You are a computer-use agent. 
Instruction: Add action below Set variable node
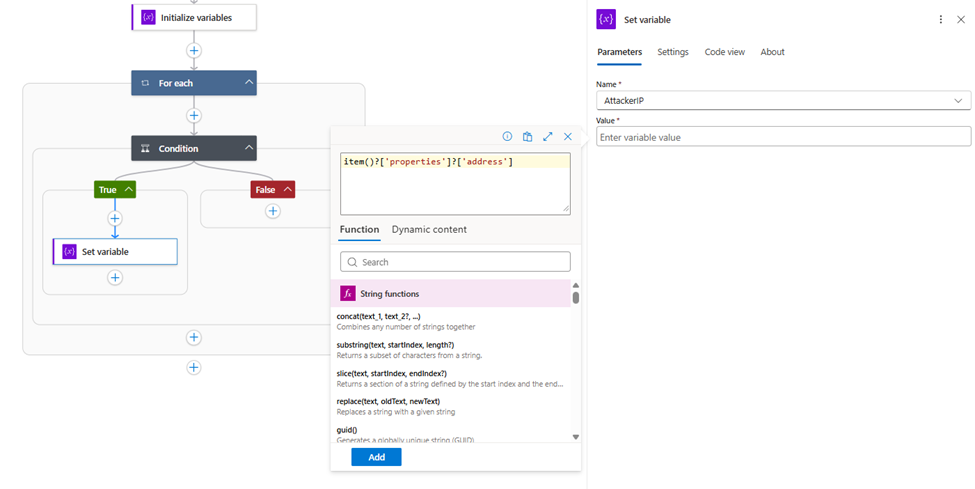114,277
